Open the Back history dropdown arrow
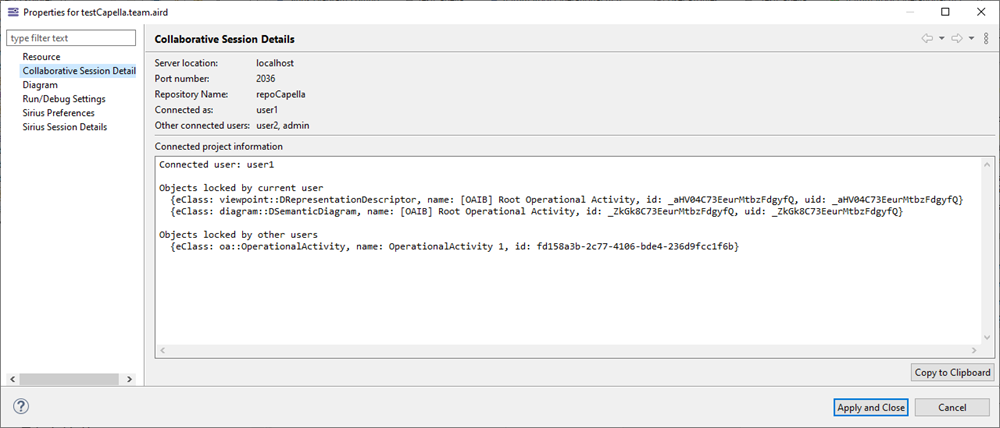1000x428 pixels. (941, 39)
